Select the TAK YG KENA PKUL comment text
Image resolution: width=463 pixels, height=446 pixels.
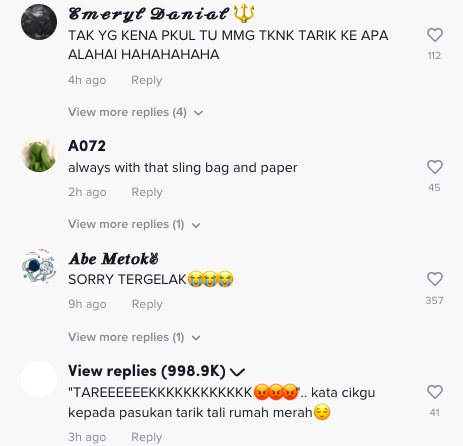click(228, 45)
